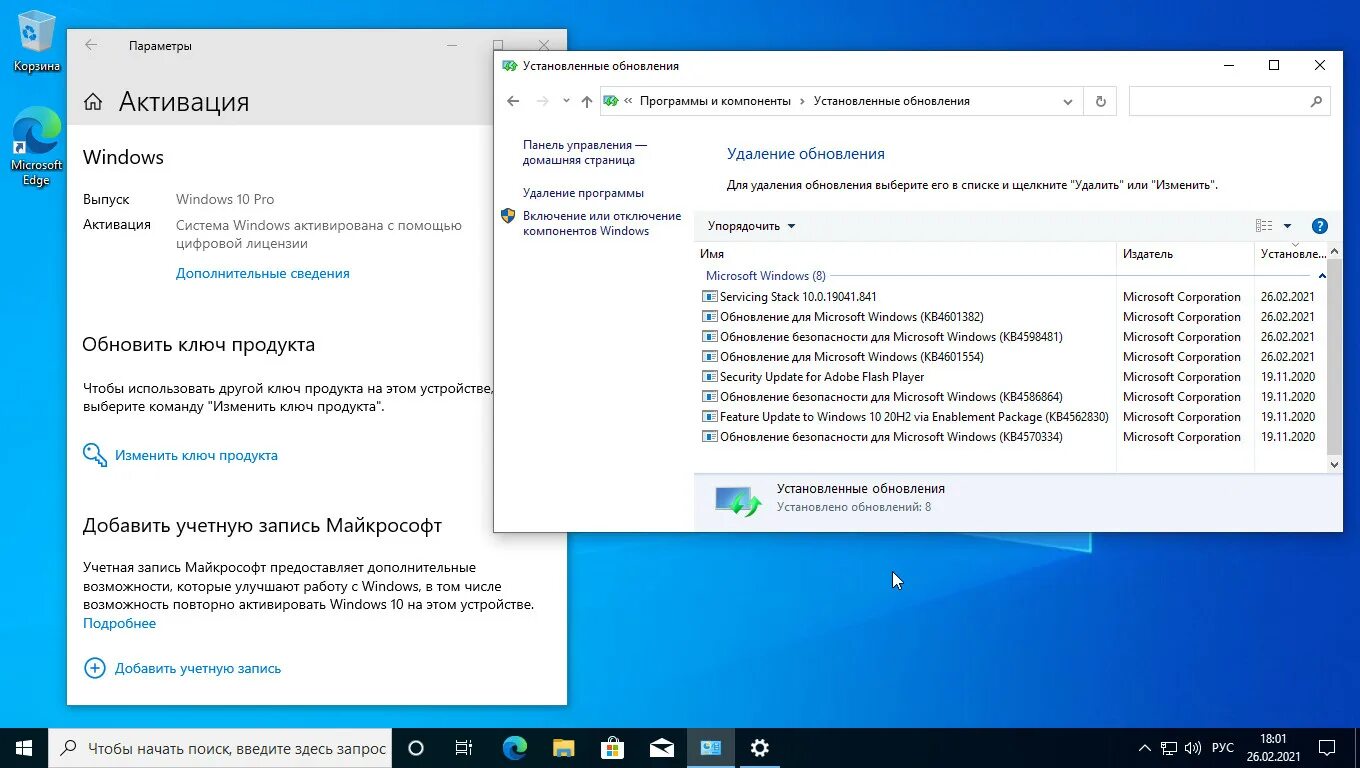Screen dimensions: 1360x768
Task: Open Microsoft Edge desktop shortcut
Action: pos(37,147)
